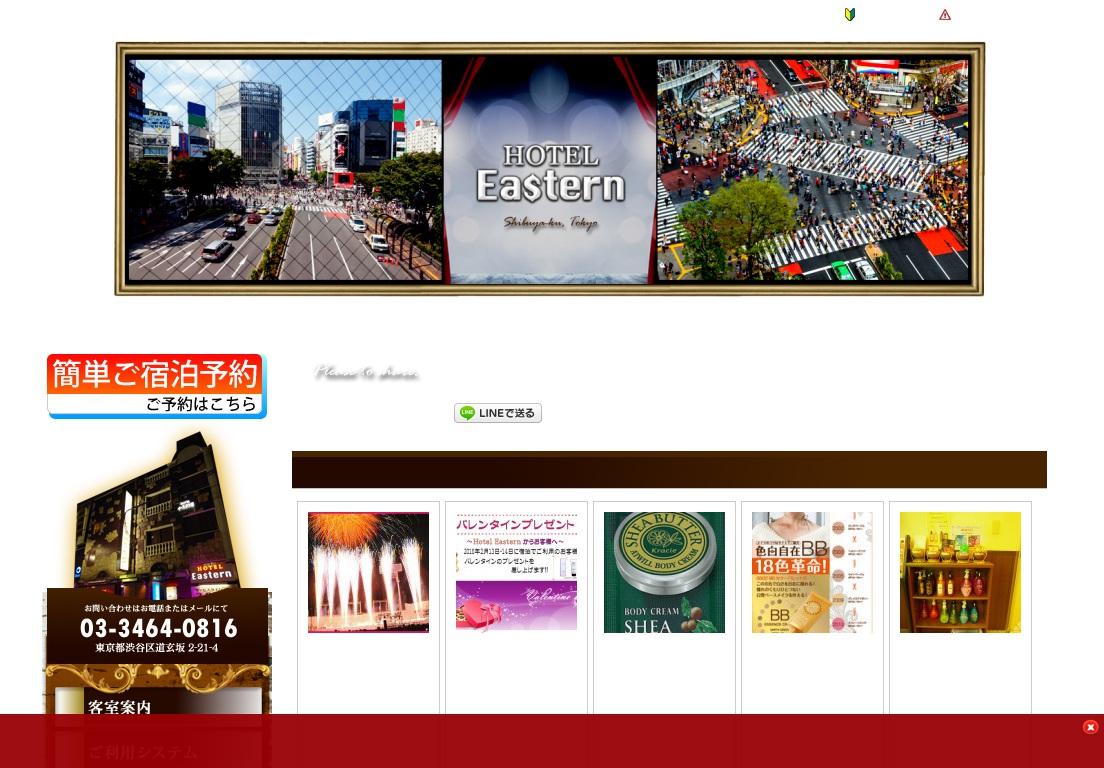
Task: Close the red bottom banner
Action: click(x=1090, y=727)
